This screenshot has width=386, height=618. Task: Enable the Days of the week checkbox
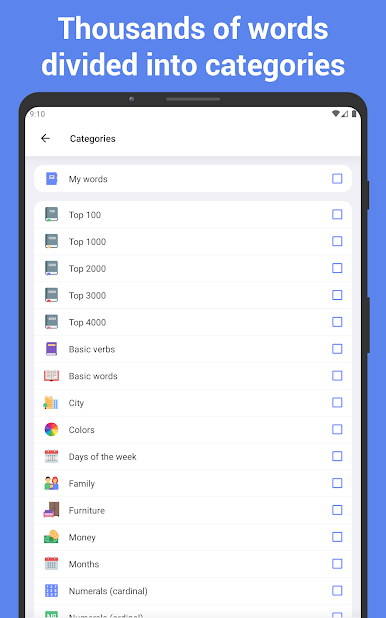point(337,456)
